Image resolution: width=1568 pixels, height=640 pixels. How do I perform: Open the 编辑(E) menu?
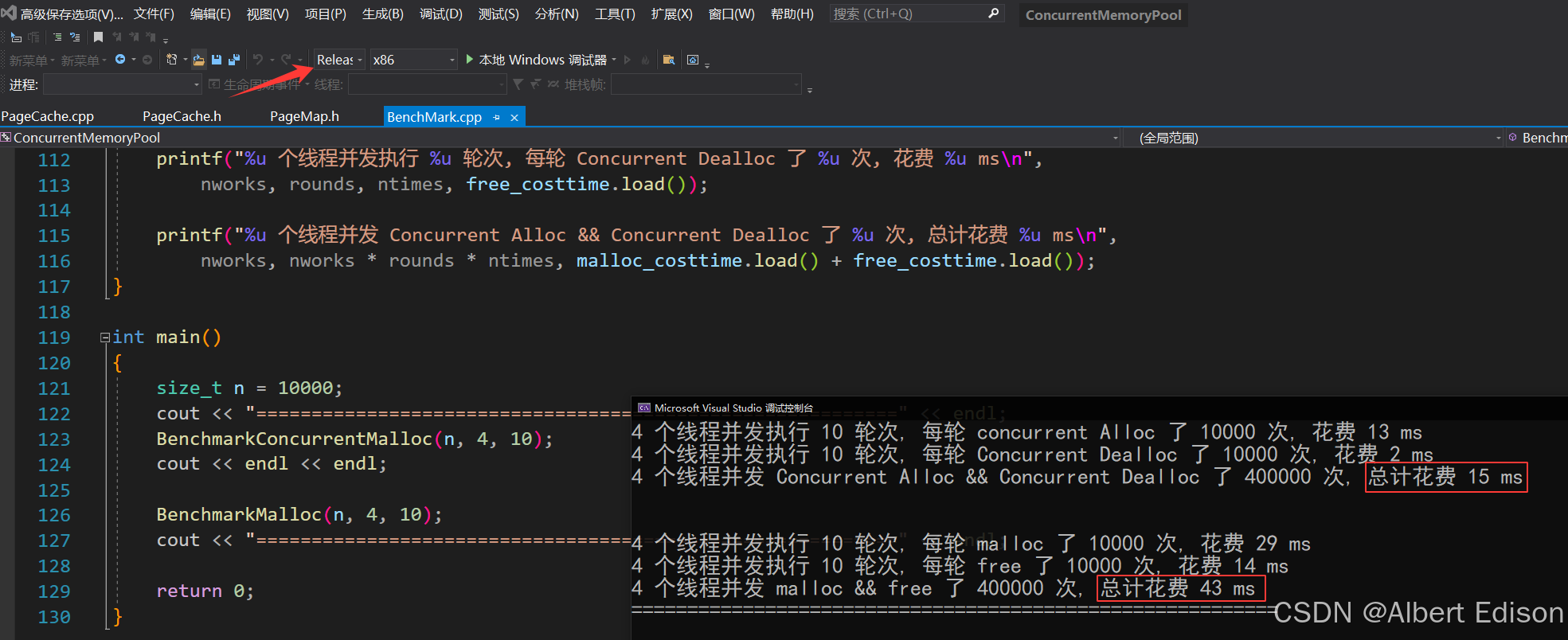point(210,14)
